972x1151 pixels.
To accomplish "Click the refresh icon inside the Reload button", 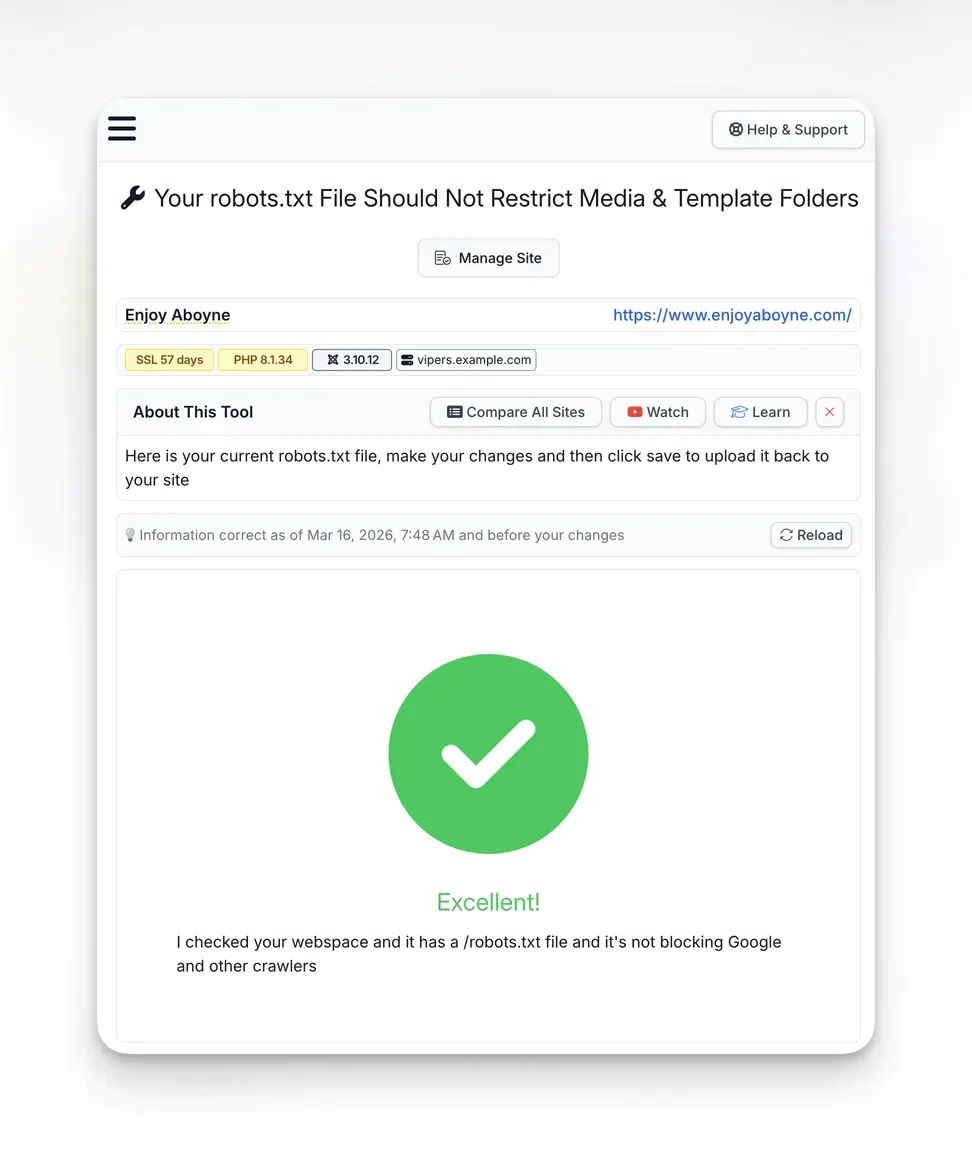I will click(x=786, y=535).
